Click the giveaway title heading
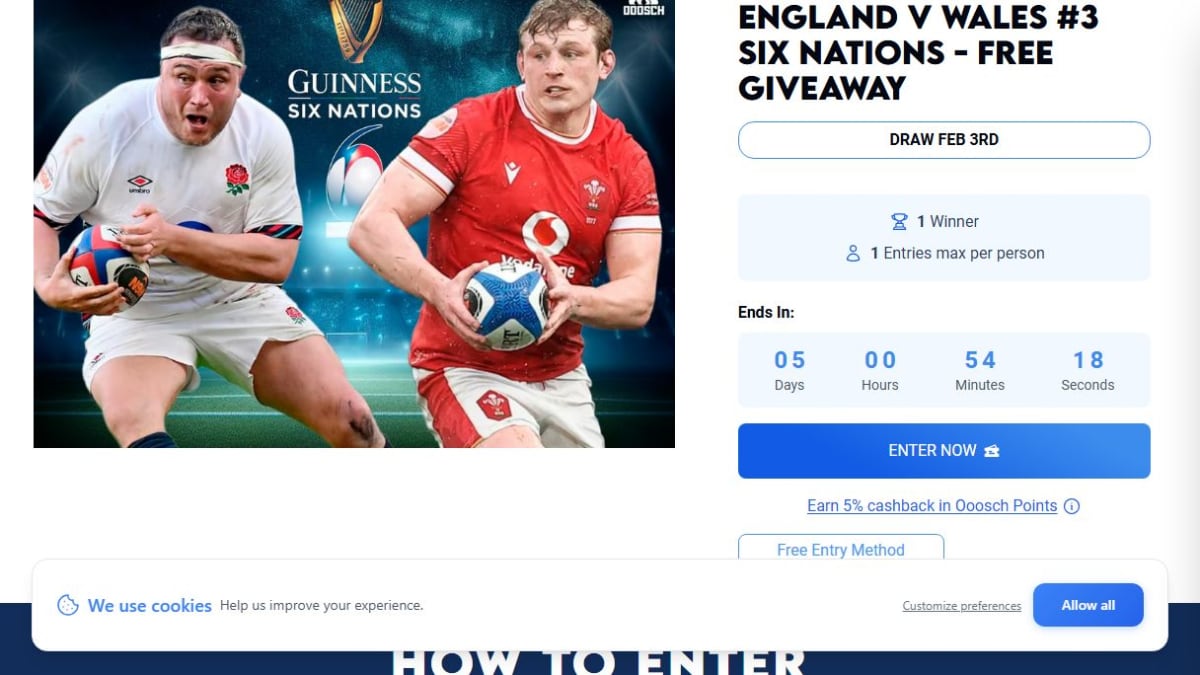The height and width of the screenshot is (675, 1200). click(x=918, y=52)
